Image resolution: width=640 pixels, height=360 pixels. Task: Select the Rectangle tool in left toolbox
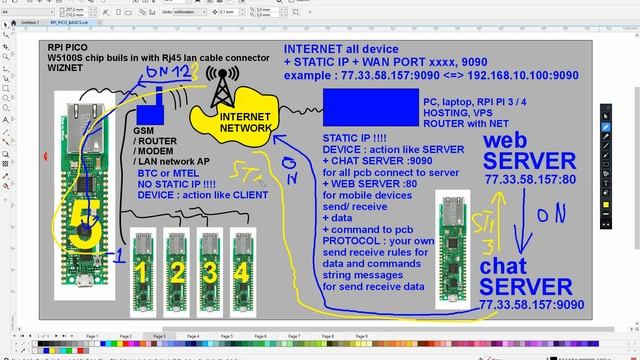pos(6,88)
